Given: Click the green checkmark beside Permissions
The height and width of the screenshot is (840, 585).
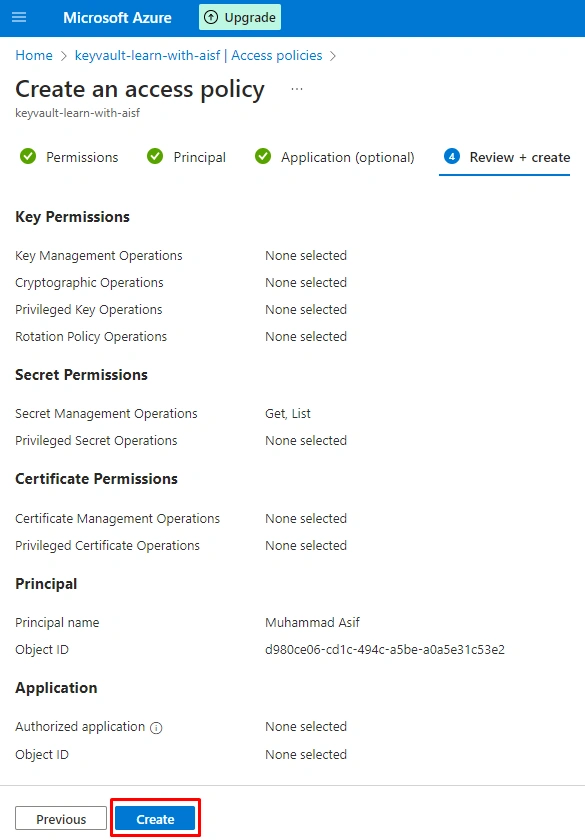Looking at the screenshot, I should (28, 156).
